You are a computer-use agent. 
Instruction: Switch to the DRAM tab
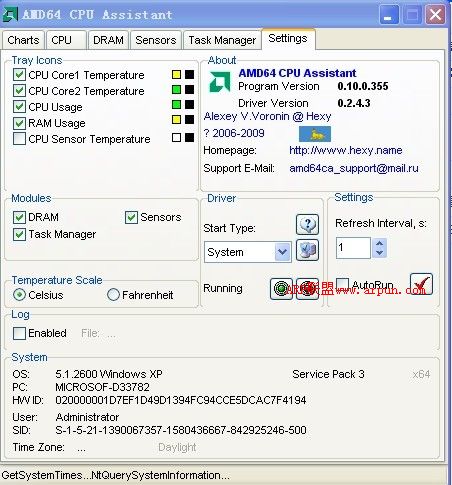[x=108, y=40]
